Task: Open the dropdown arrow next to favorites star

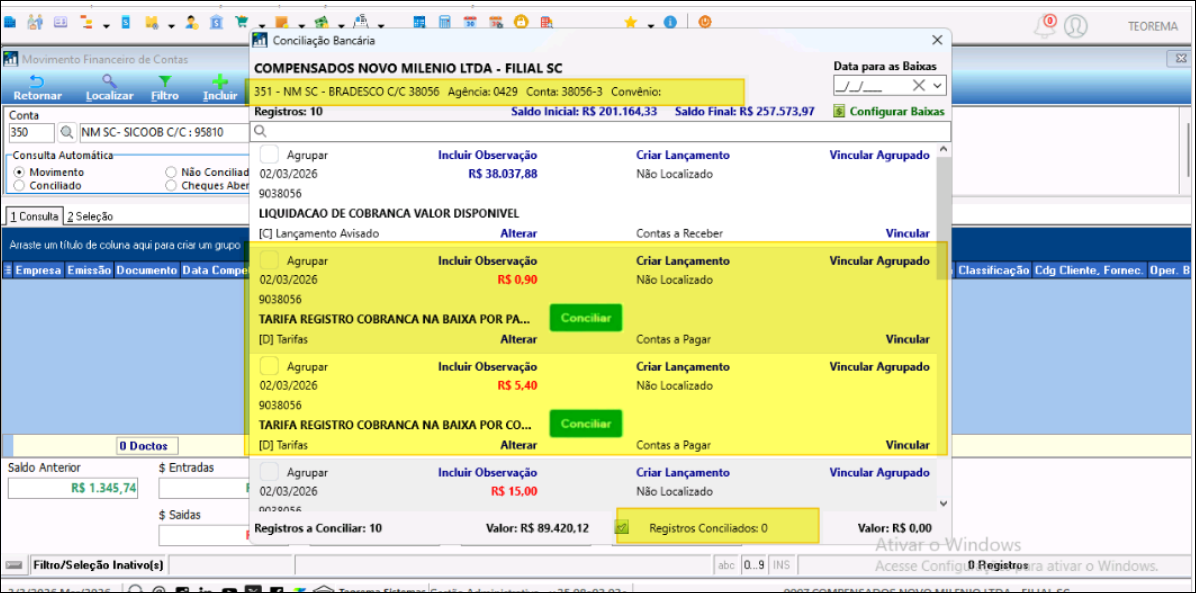Action: [650, 25]
